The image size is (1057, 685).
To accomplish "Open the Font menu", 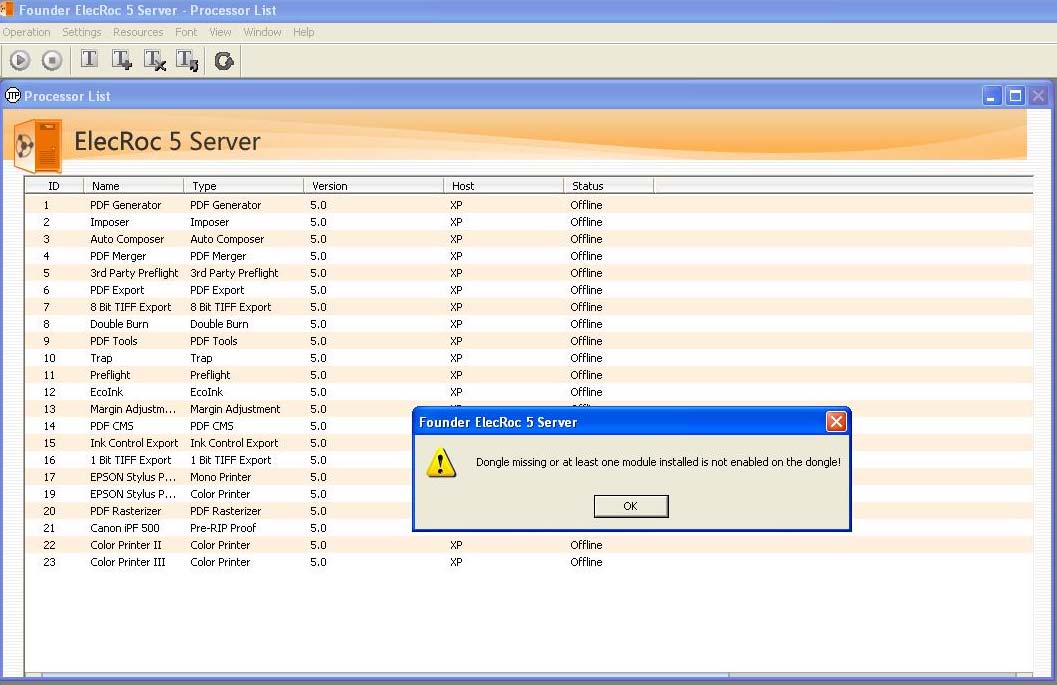I will click(x=186, y=32).
